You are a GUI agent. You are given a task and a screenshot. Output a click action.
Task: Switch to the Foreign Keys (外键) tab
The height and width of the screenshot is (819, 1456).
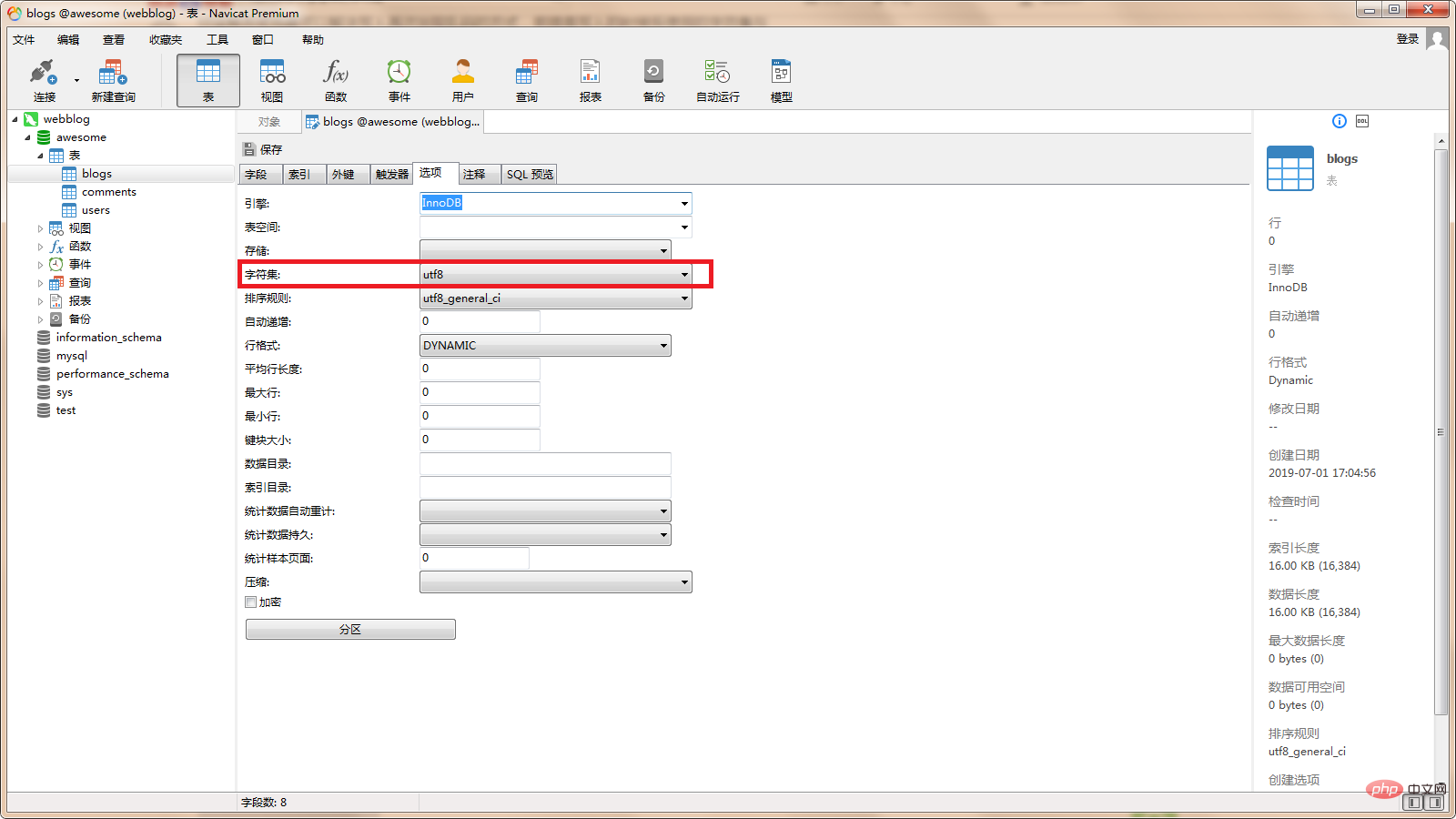pos(348,175)
